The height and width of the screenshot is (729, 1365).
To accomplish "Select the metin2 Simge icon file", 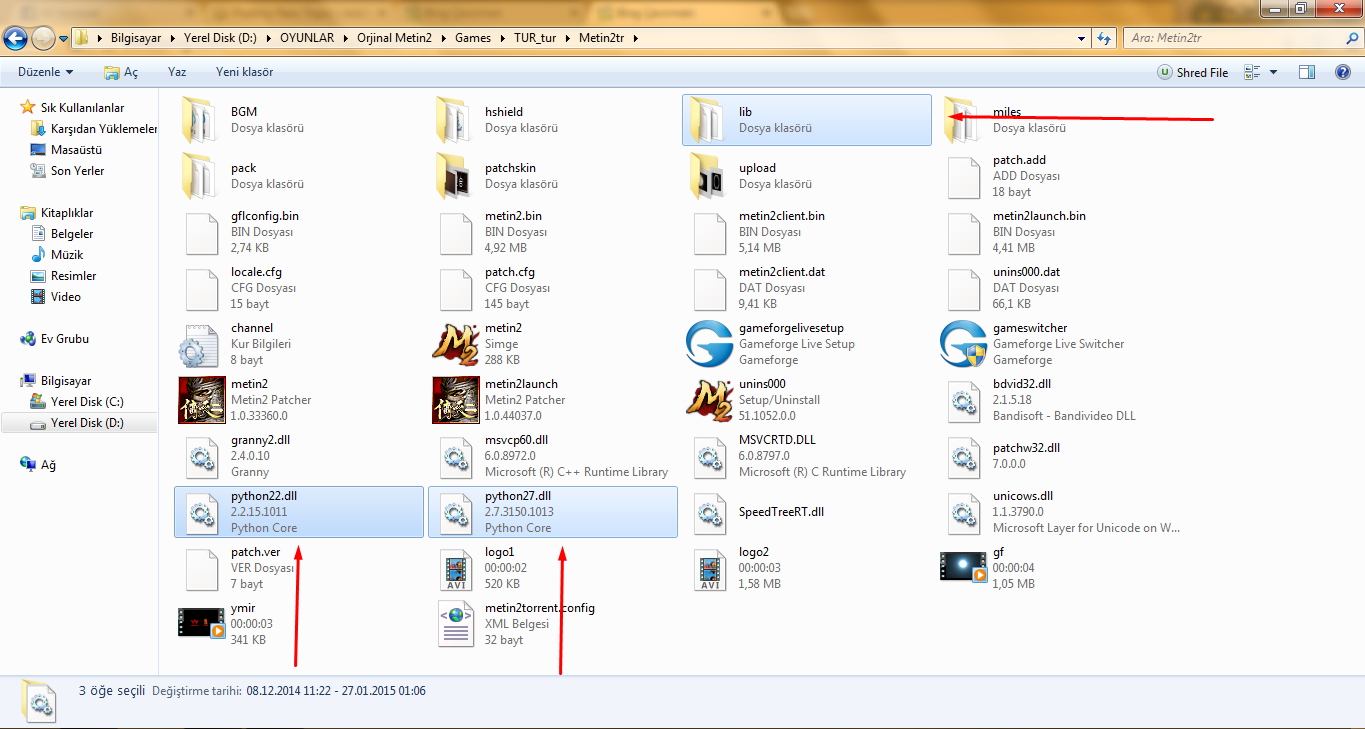I will click(456, 344).
